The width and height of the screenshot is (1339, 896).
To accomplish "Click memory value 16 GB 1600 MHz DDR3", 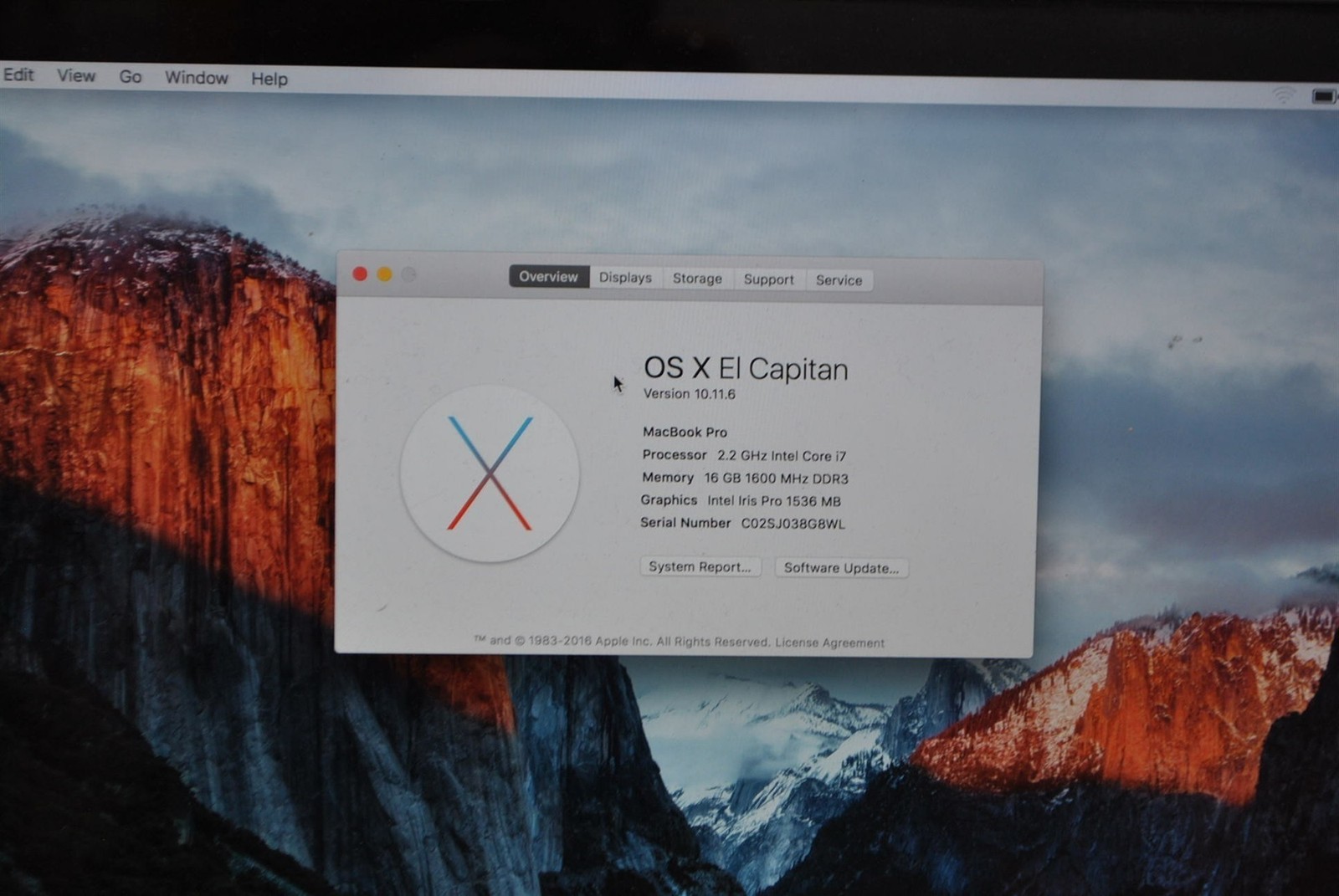I will 776,479.
